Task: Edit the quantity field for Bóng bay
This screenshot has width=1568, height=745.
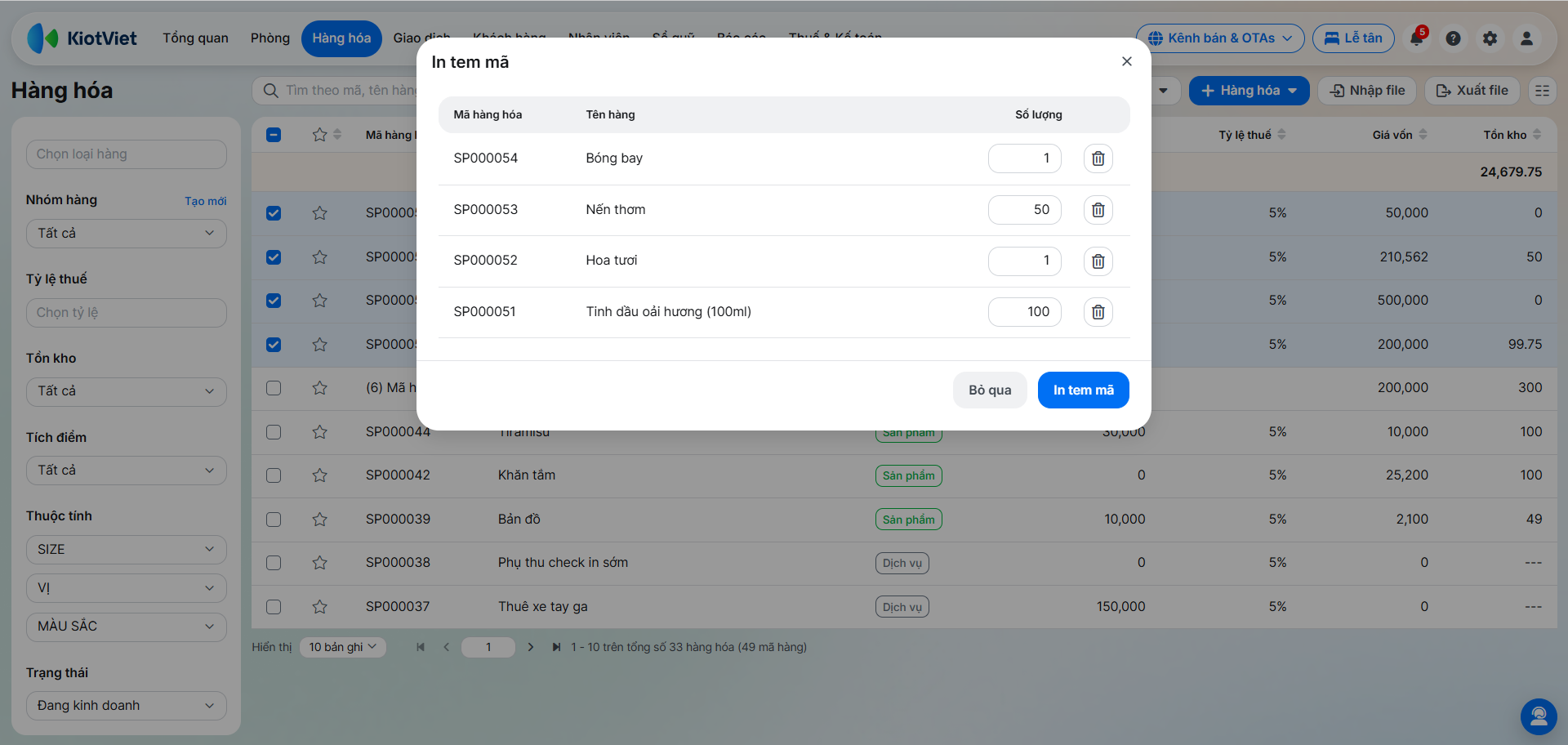Action: pos(1025,158)
